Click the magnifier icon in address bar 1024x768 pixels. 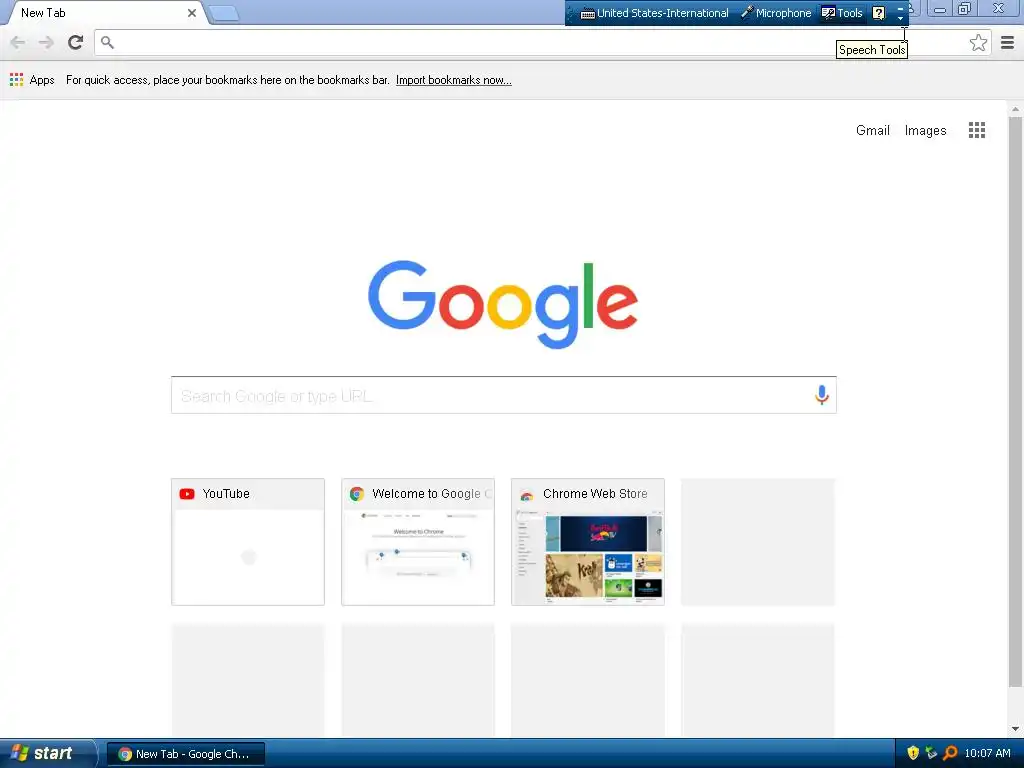107,42
